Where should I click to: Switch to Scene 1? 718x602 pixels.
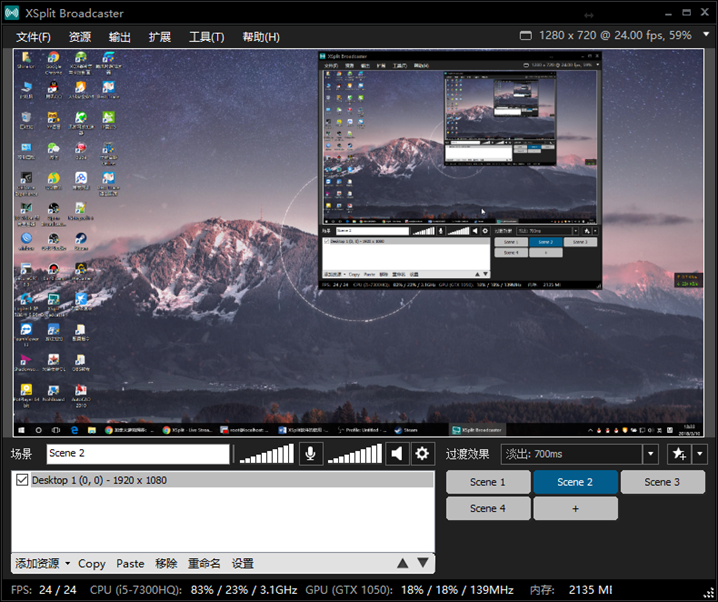488,482
